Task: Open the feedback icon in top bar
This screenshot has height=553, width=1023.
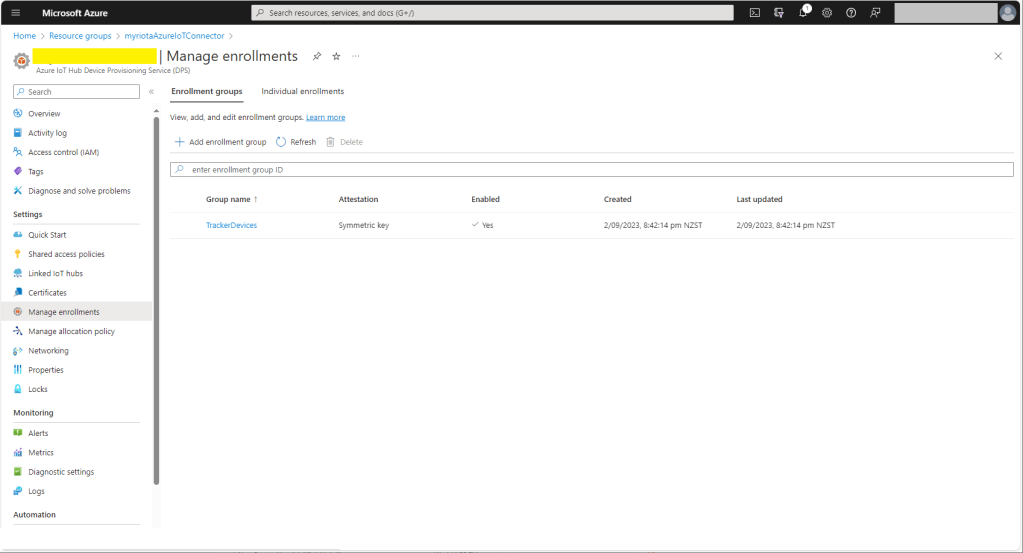Action: 875,13
